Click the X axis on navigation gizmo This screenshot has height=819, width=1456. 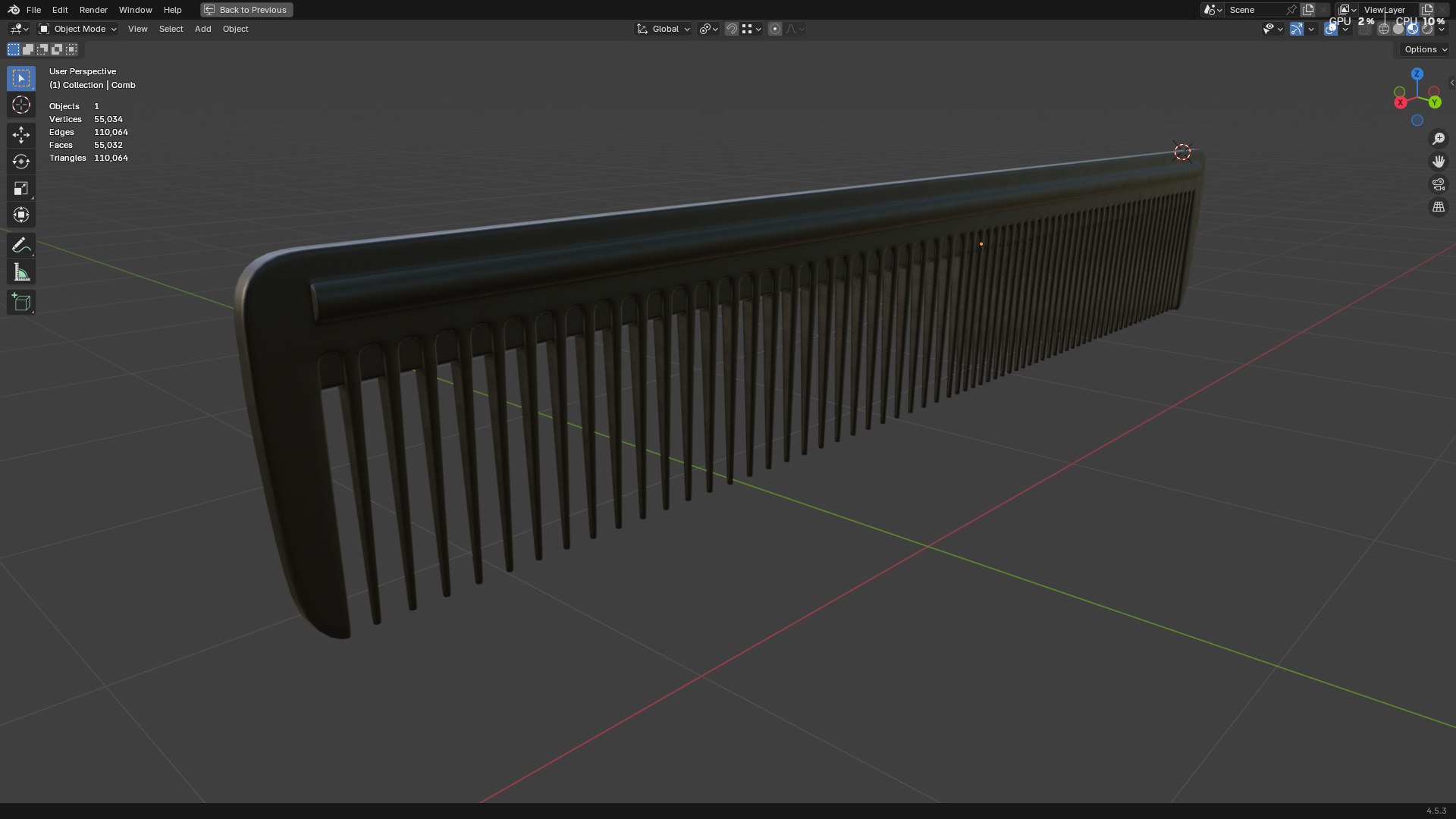1401,102
